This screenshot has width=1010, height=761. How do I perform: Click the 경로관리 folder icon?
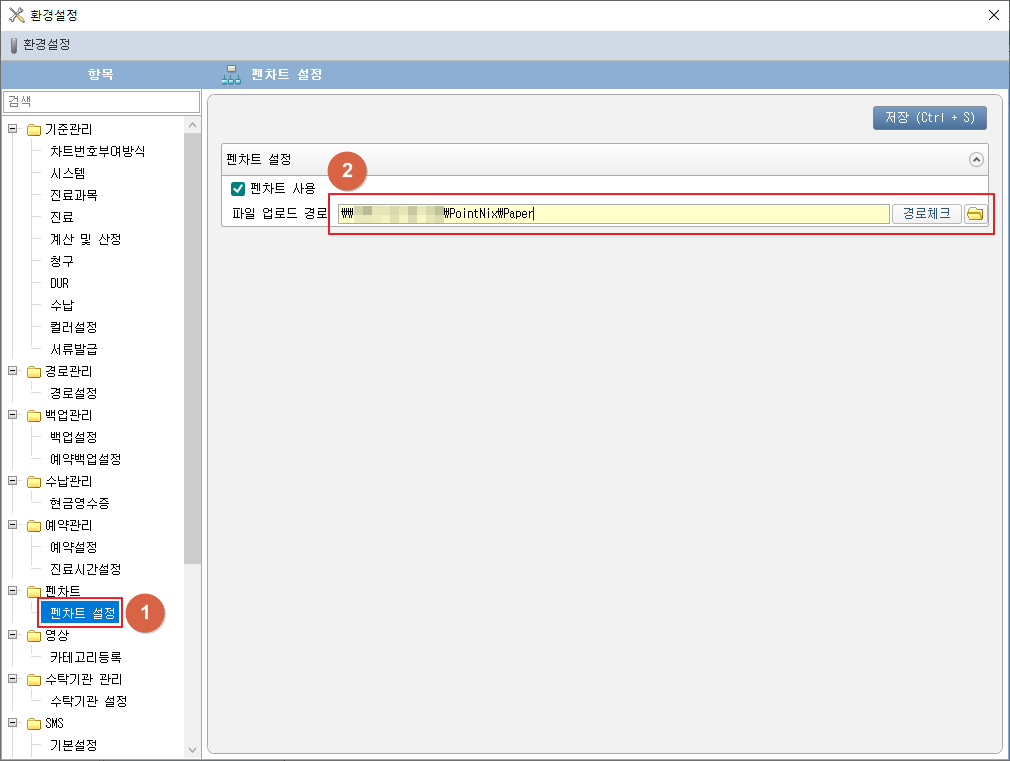pos(34,371)
